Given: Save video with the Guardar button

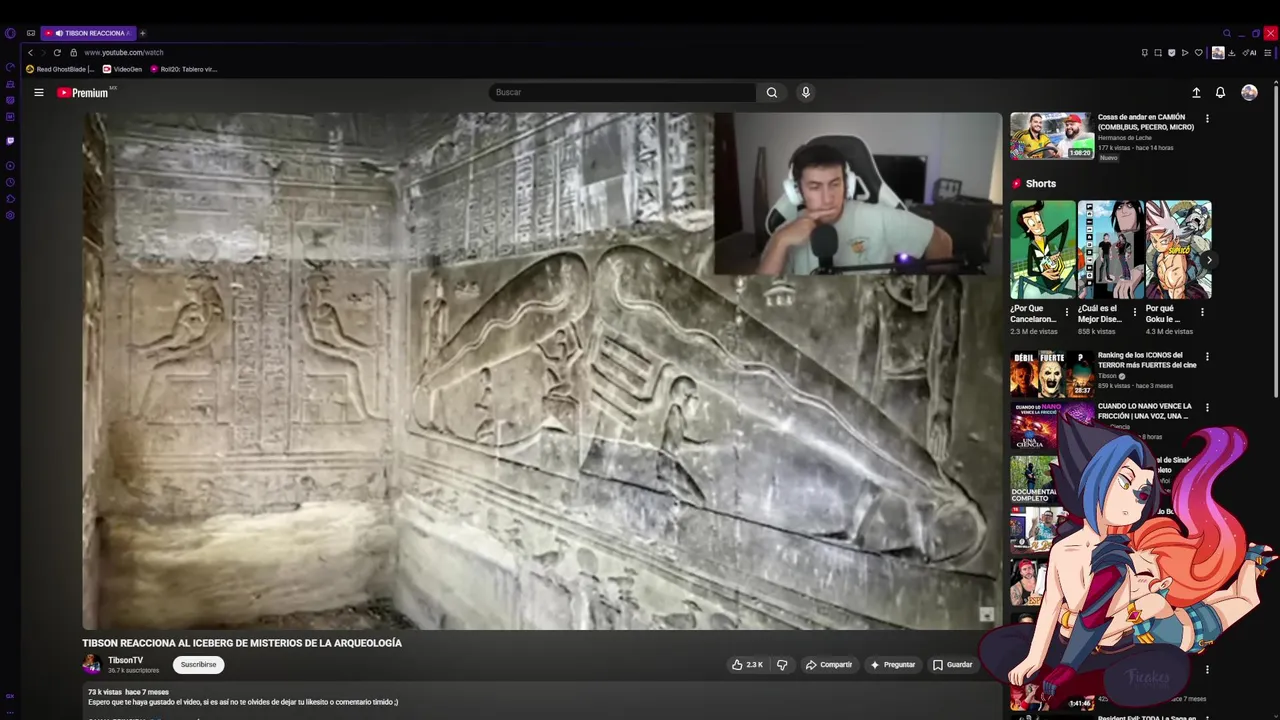Looking at the screenshot, I should pyautogui.click(x=952, y=664).
